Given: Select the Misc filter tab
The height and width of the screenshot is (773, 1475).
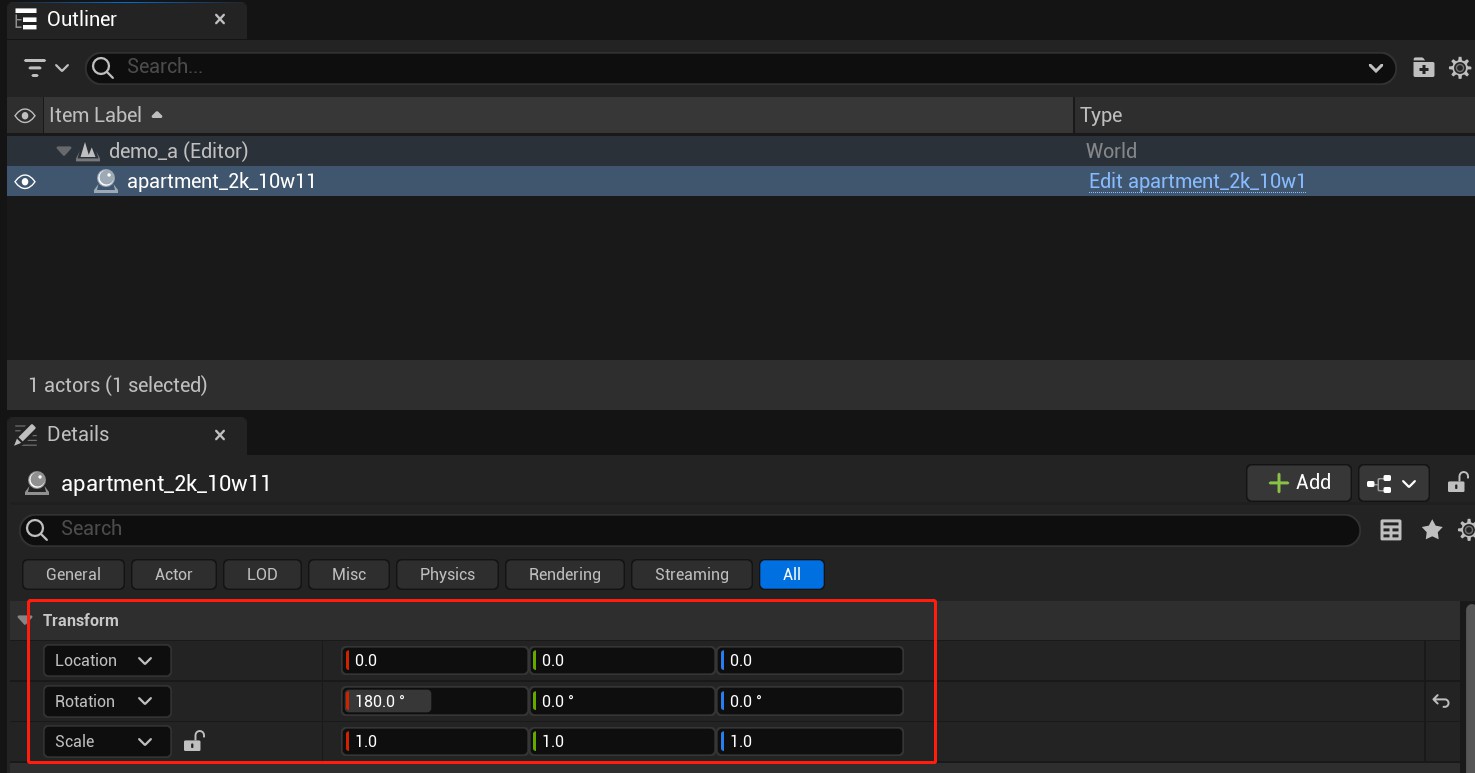Looking at the screenshot, I should (349, 574).
